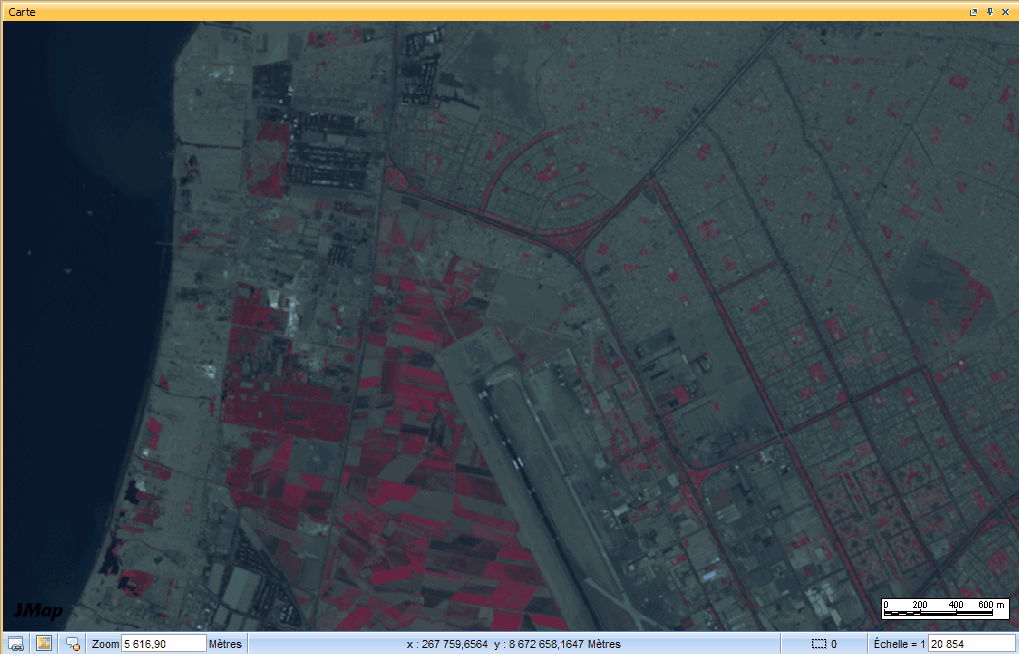
Task: Click the Zoom label in status bar
Action: (105, 644)
